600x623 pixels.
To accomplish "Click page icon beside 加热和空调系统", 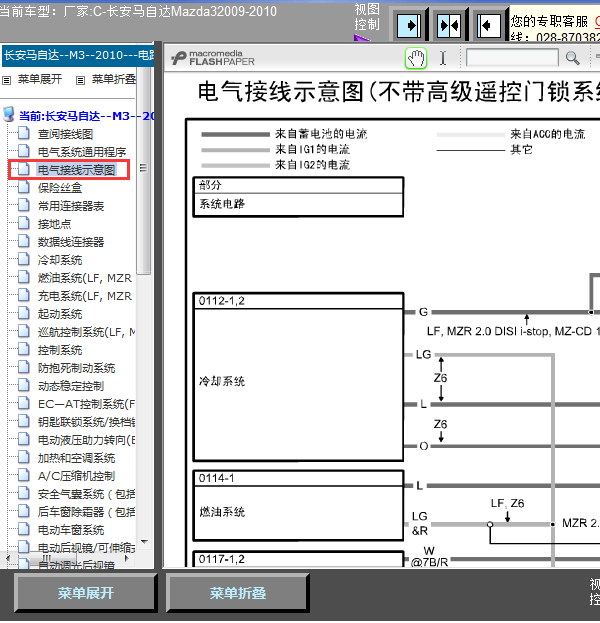I will tap(24, 457).
